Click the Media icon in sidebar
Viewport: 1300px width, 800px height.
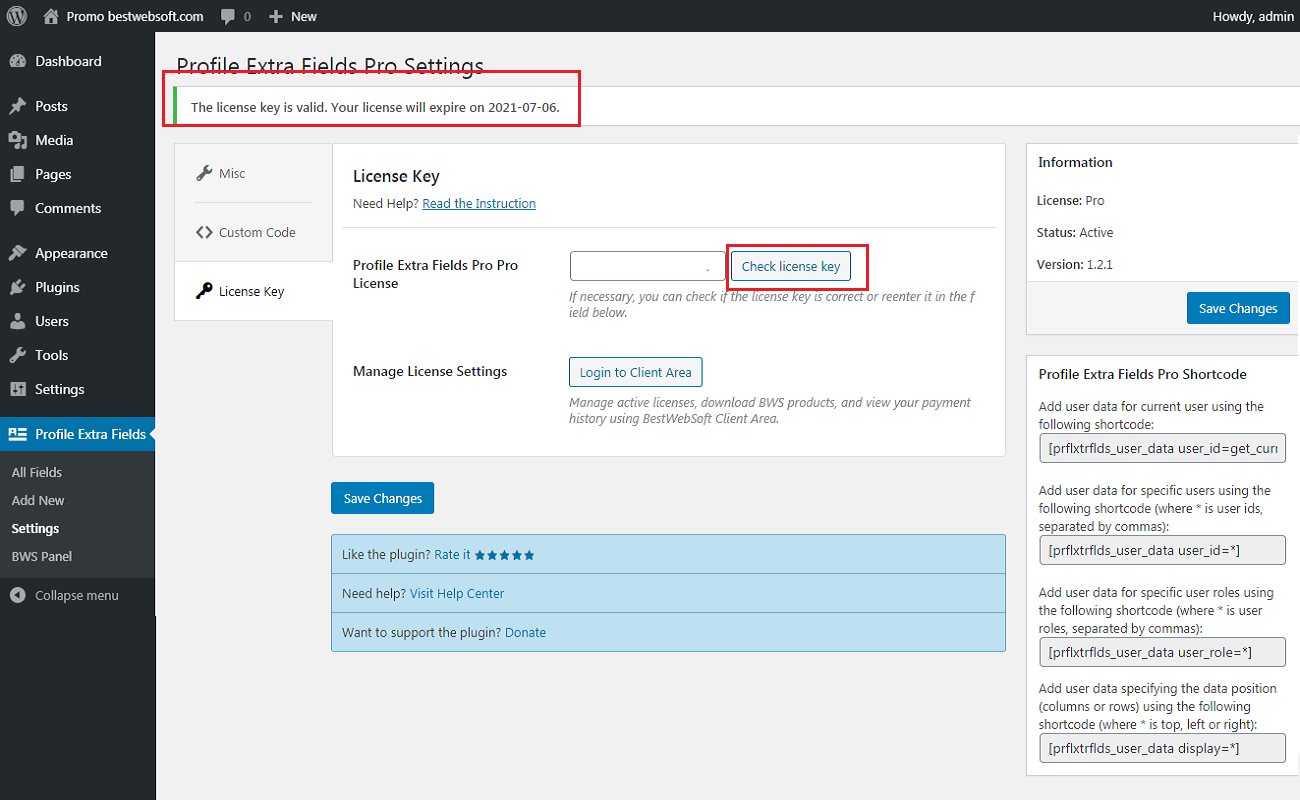tap(17, 140)
